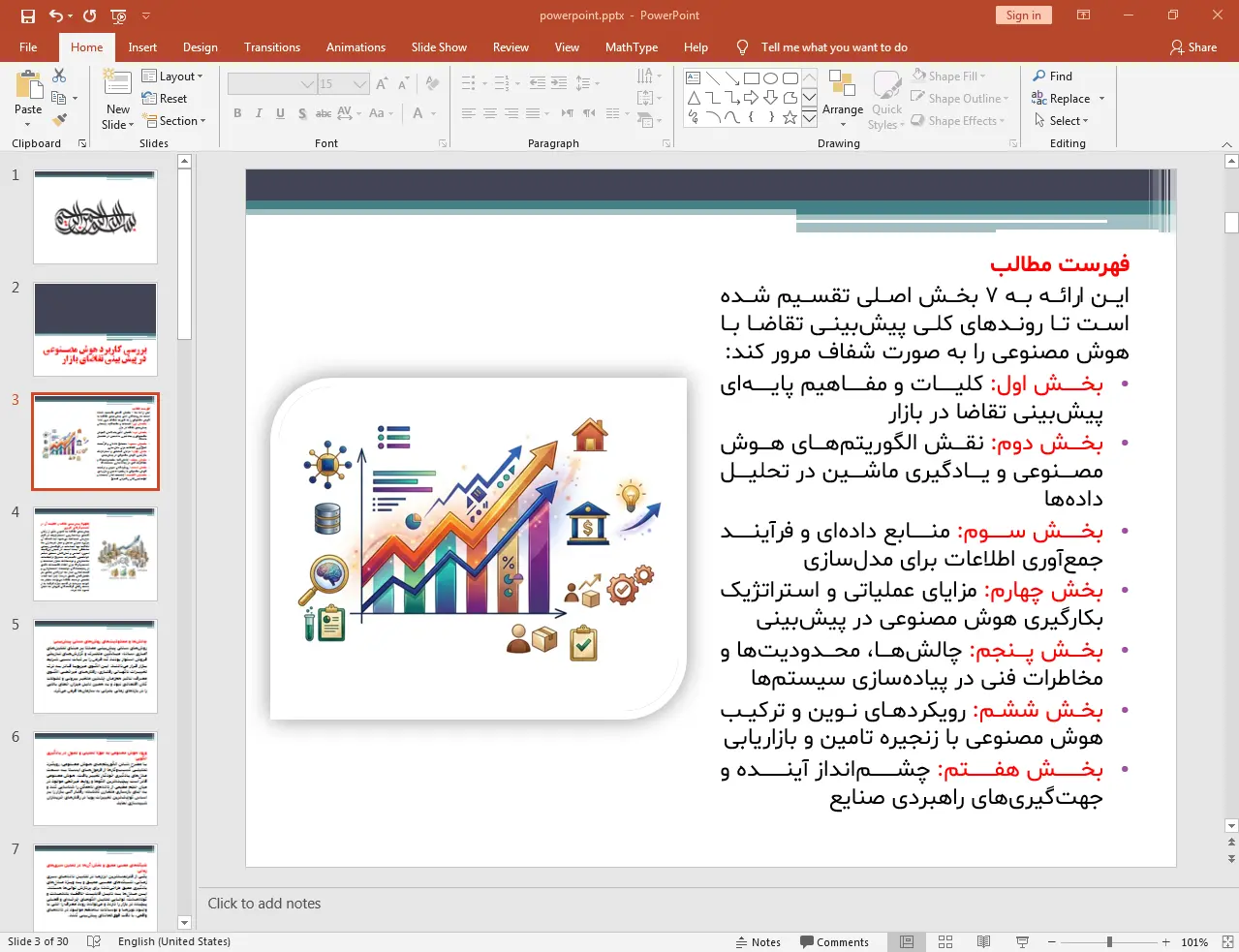Switch to Slide Sorter view
The image size is (1239, 952).
(945, 941)
